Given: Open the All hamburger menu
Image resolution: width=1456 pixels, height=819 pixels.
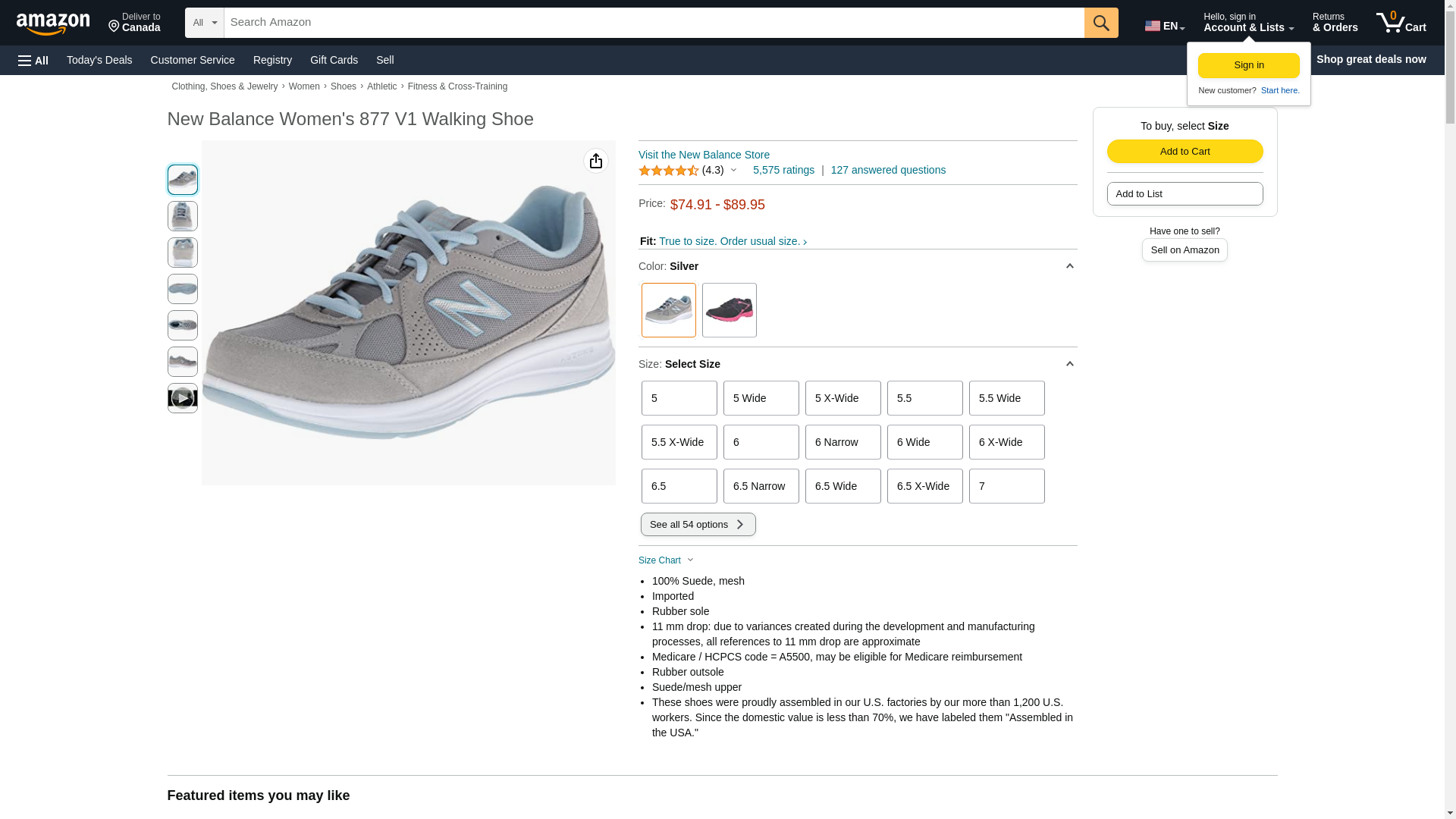Looking at the screenshot, I should (x=33, y=60).
